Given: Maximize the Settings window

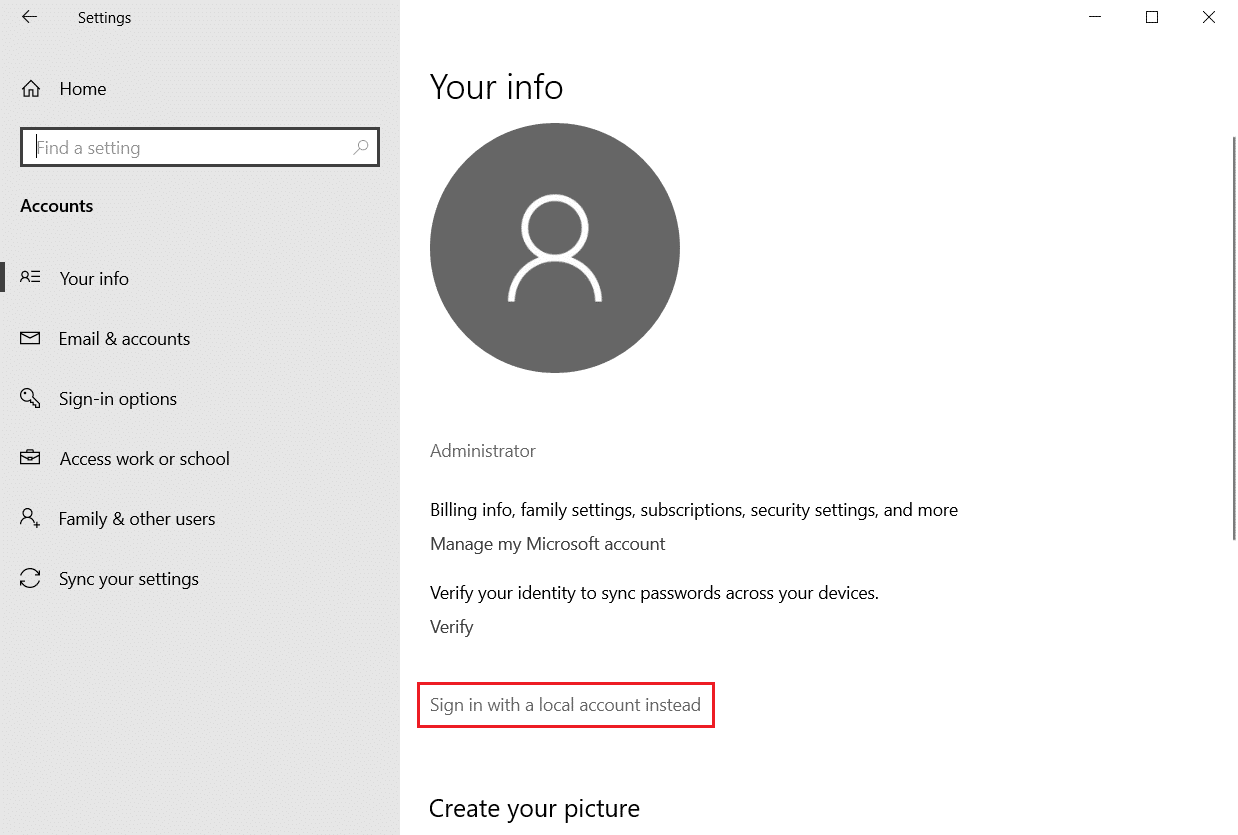Looking at the screenshot, I should pos(1151,17).
